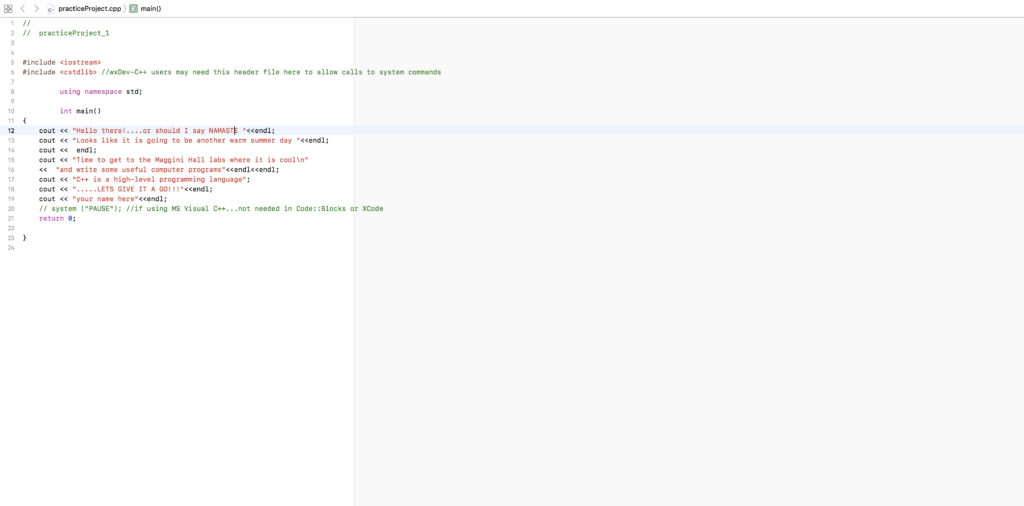Open the related items grid menu
This screenshot has width=1024, height=506.
tap(8, 8)
